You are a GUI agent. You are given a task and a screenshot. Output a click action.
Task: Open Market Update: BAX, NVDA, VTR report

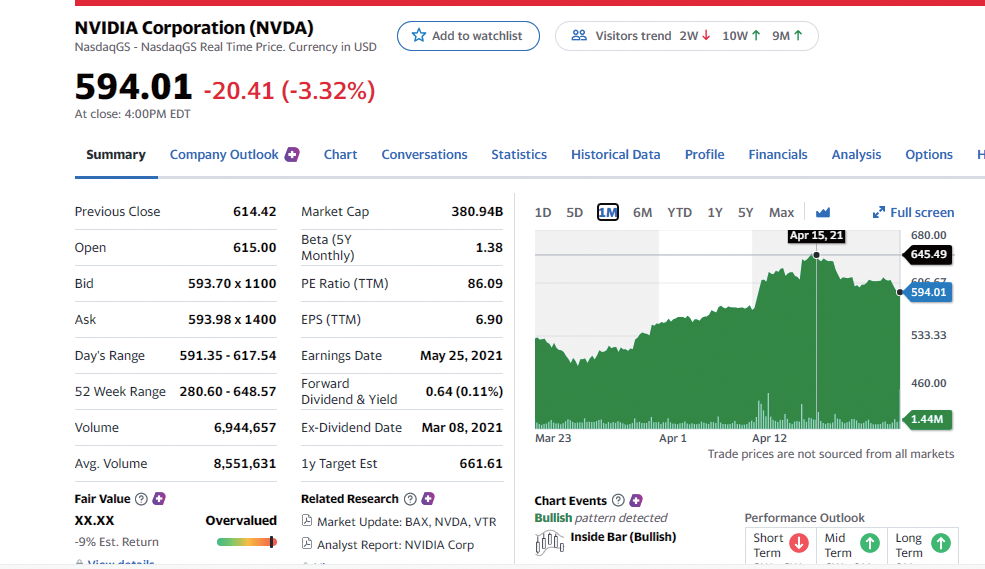click(x=406, y=521)
